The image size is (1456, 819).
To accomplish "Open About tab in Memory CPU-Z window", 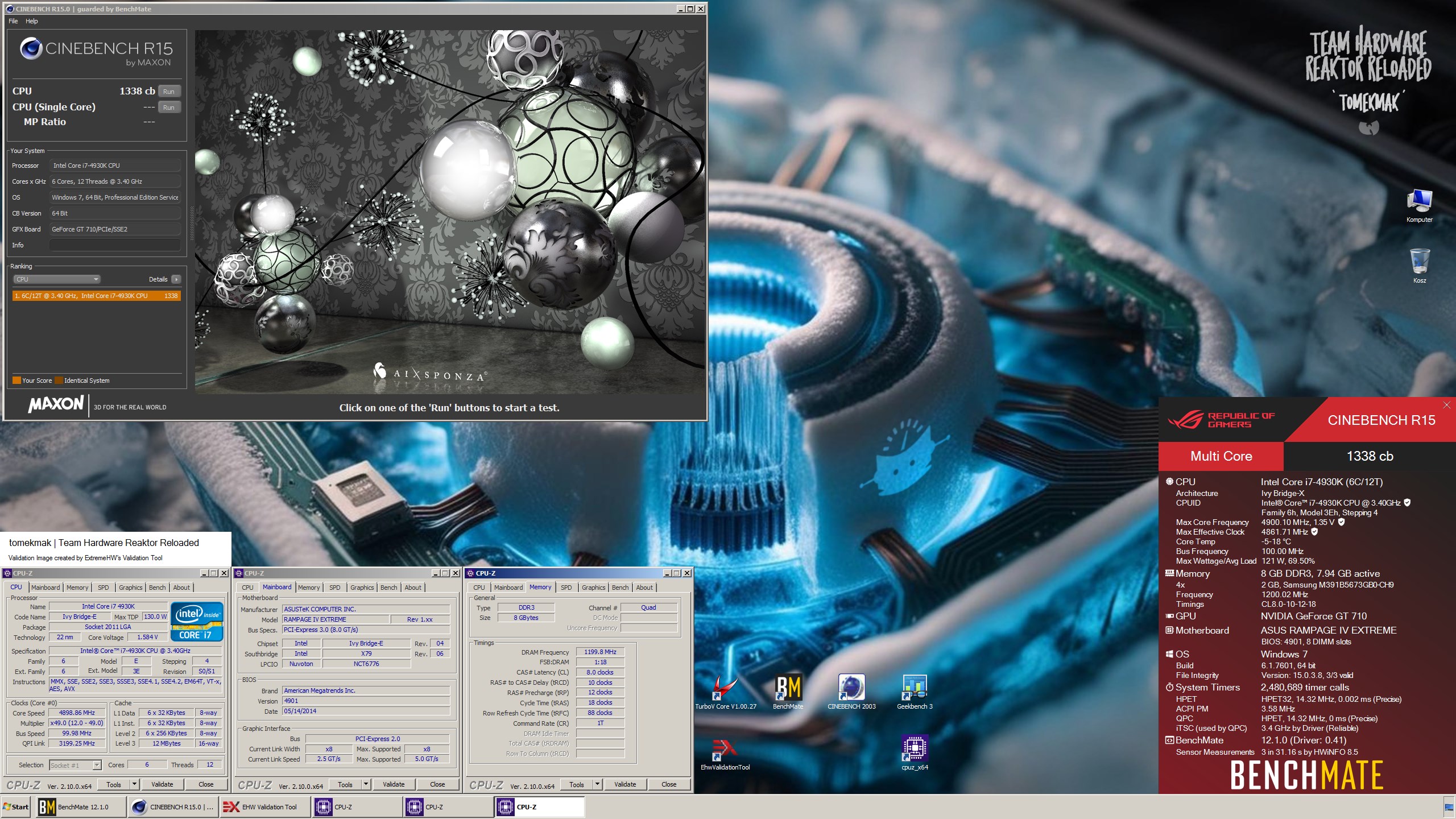I will (644, 588).
